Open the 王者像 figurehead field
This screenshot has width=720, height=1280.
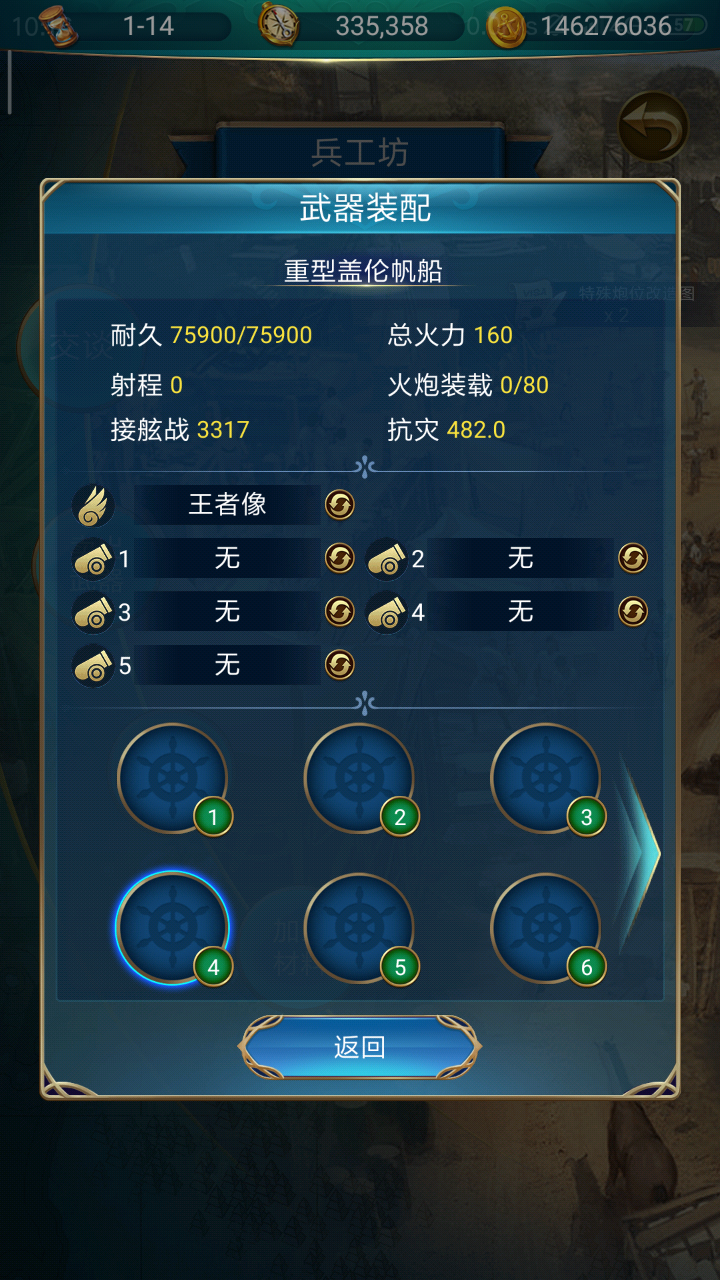[x=227, y=505]
